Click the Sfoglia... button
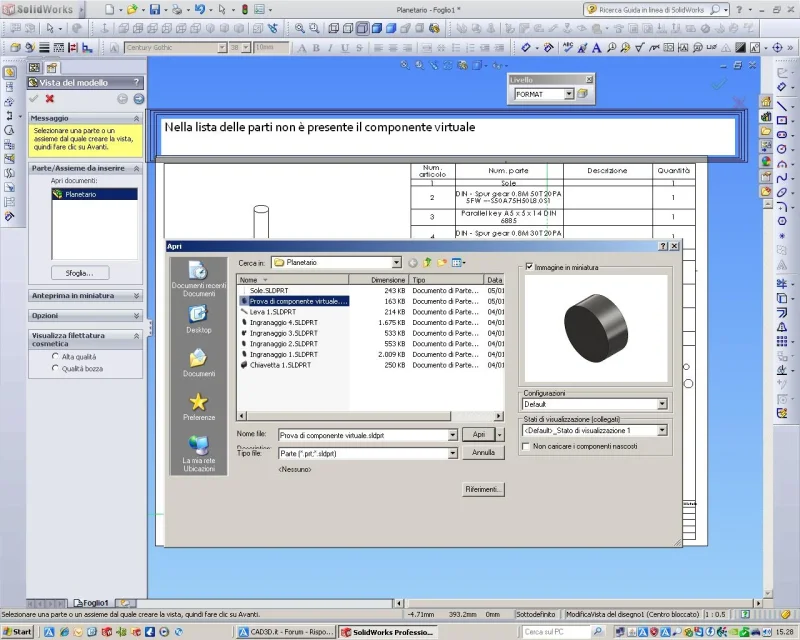 pos(80,273)
